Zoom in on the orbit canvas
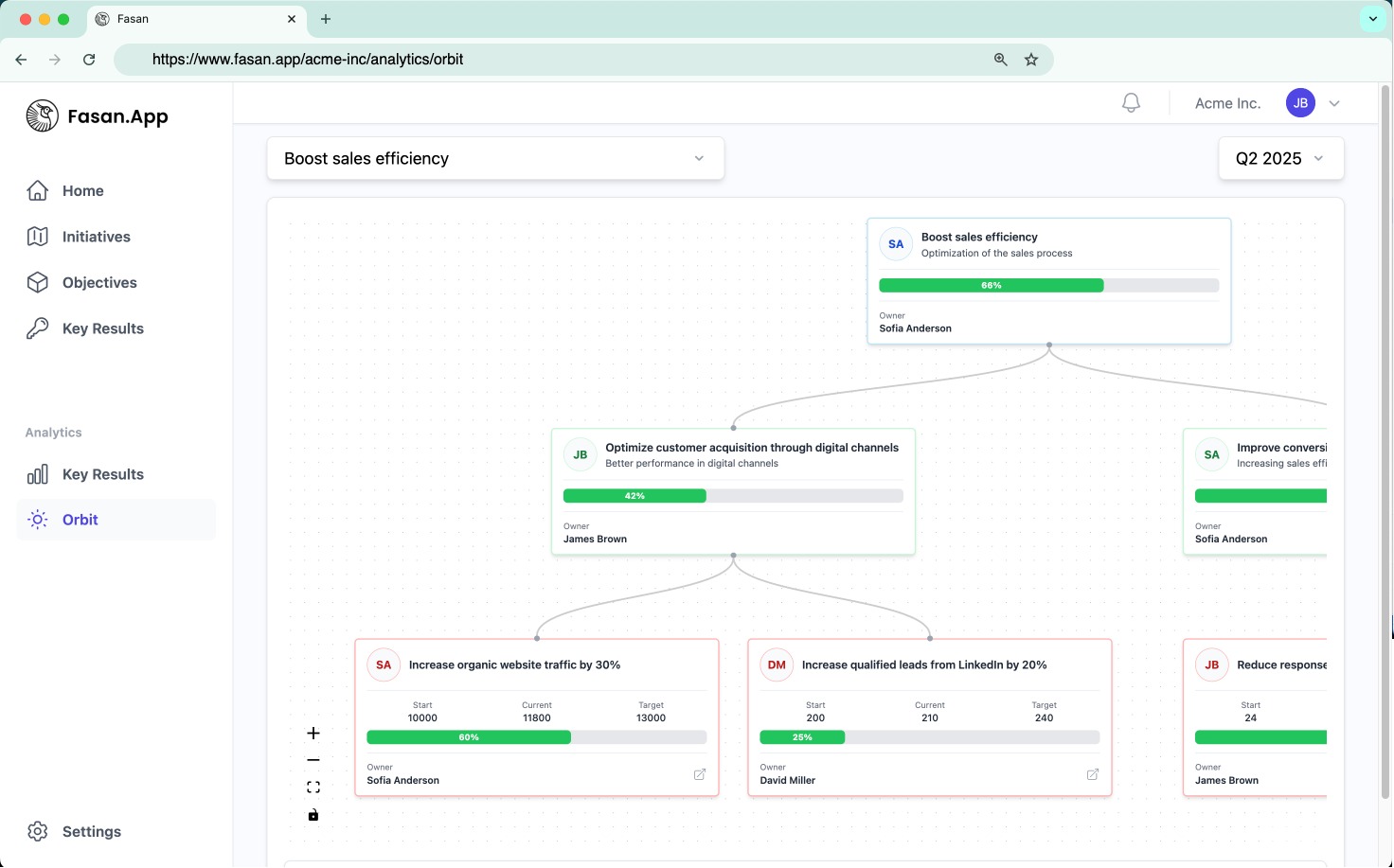The width and height of the screenshot is (1394, 868). 313,733
